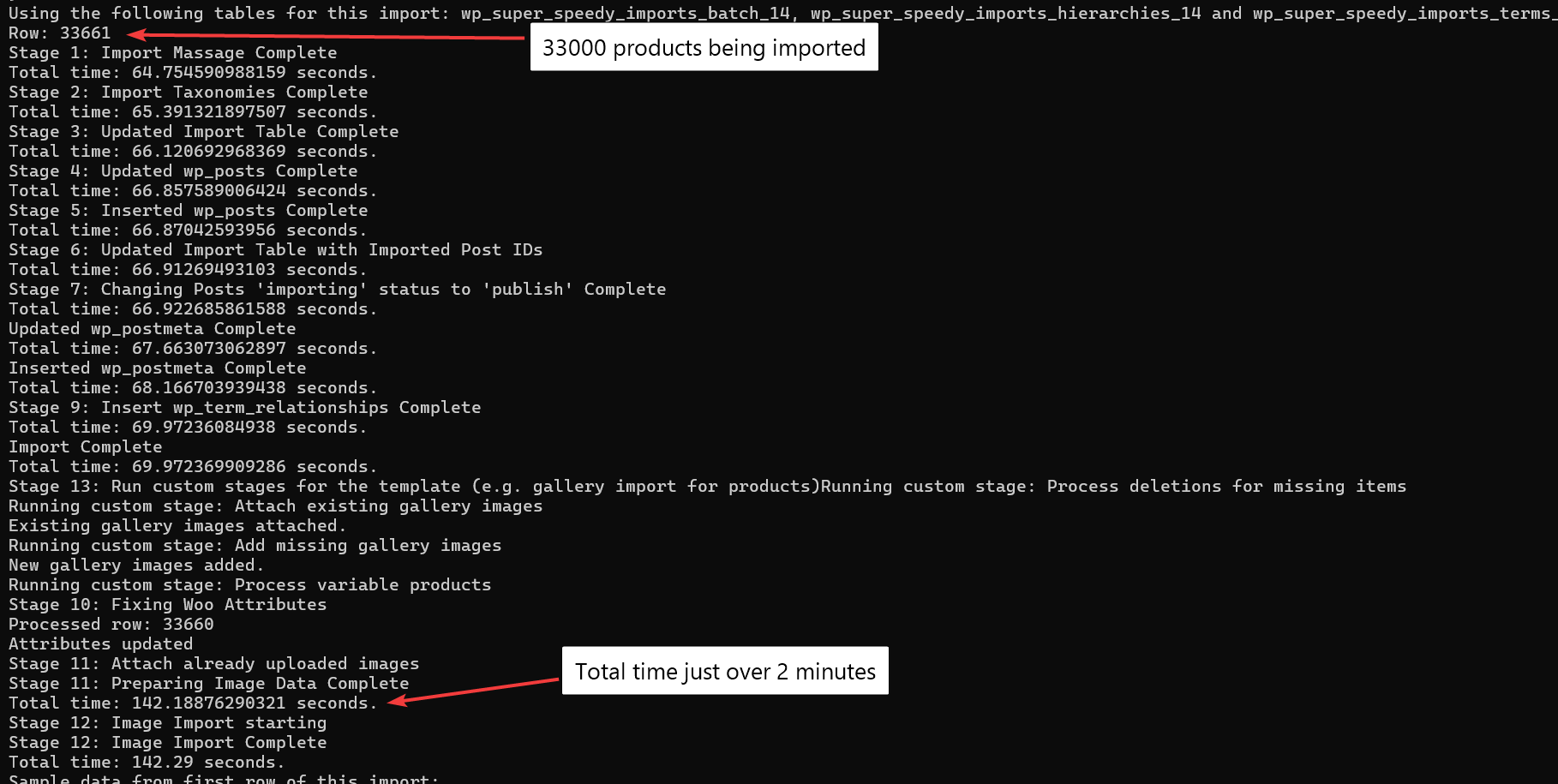Click 'Processed row: 33660' line

point(111,624)
